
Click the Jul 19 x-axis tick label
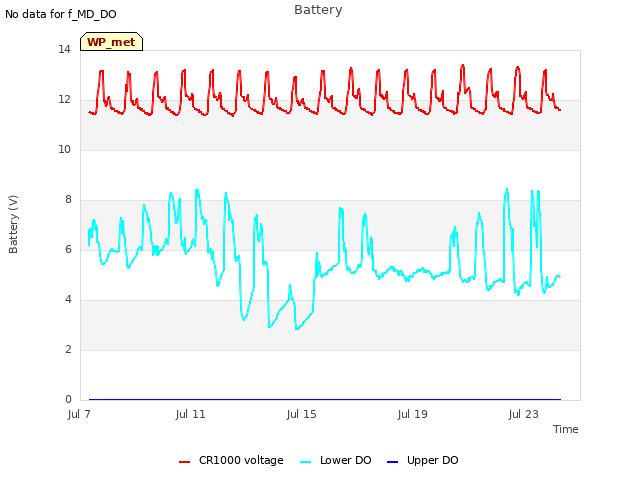(x=413, y=414)
